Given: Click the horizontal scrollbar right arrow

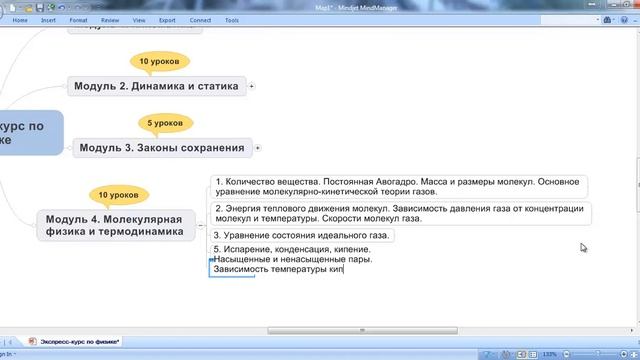Looking at the screenshot, I should click(632, 331).
